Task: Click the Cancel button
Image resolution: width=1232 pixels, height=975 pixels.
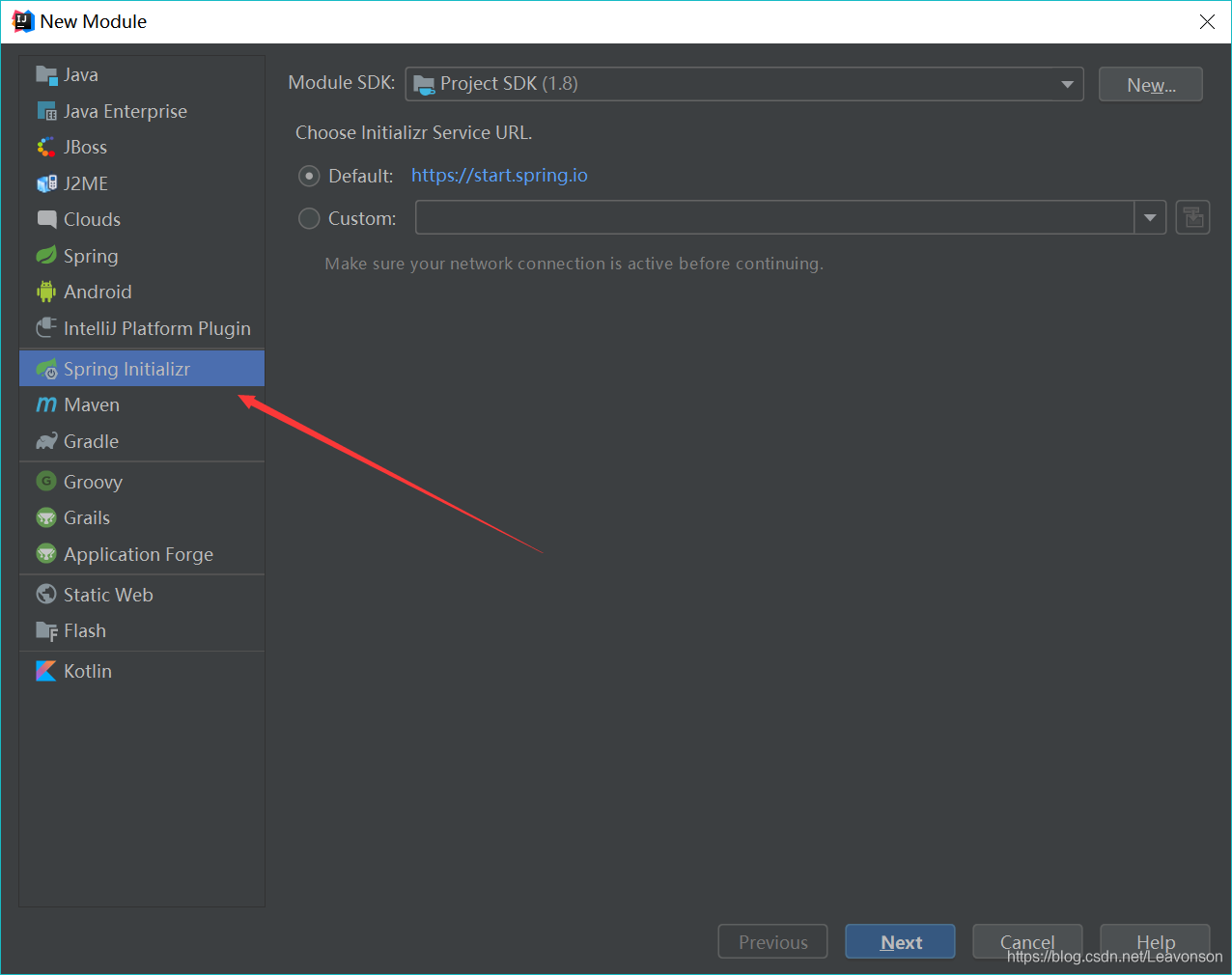Action: 1027,942
